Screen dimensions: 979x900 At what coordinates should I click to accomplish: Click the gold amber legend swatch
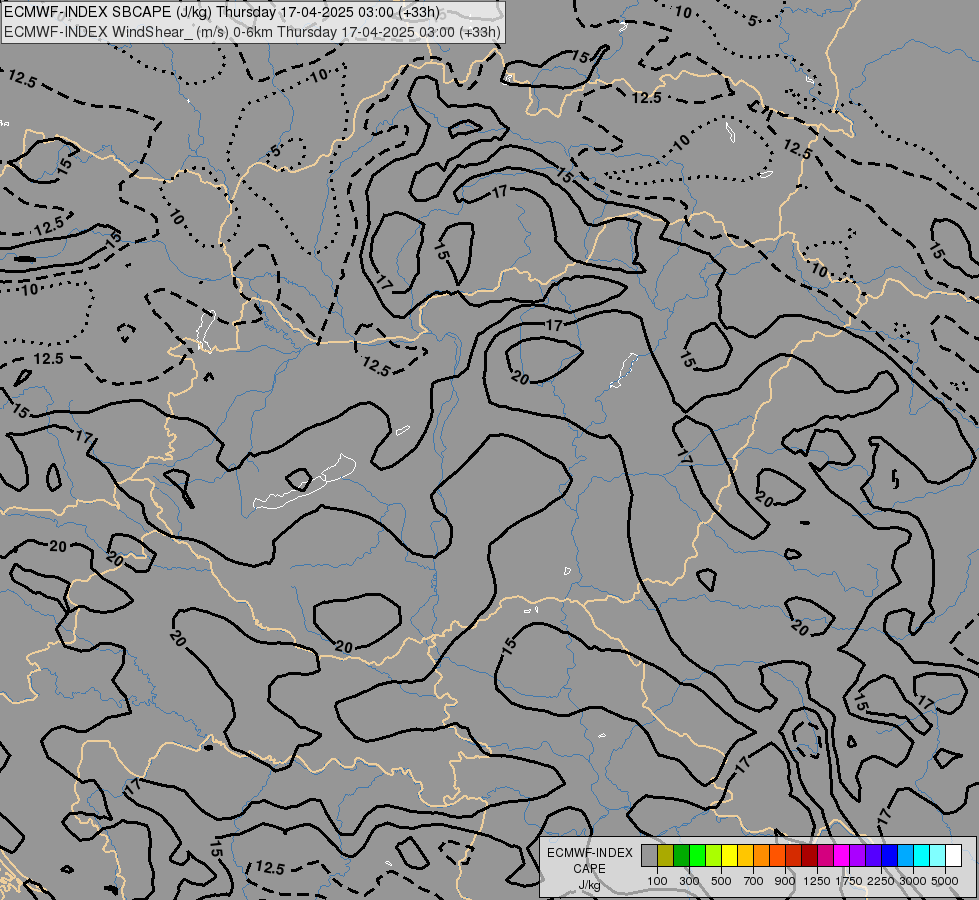pos(745,856)
